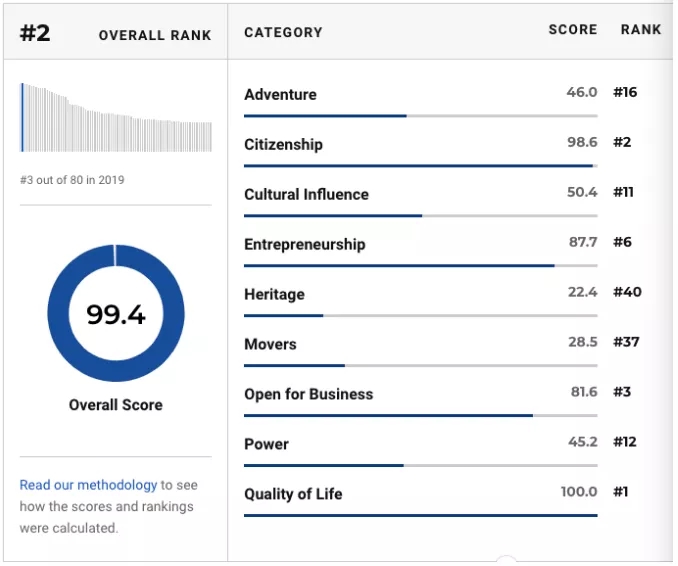Click the Citizenship score bar

[x=421, y=166]
